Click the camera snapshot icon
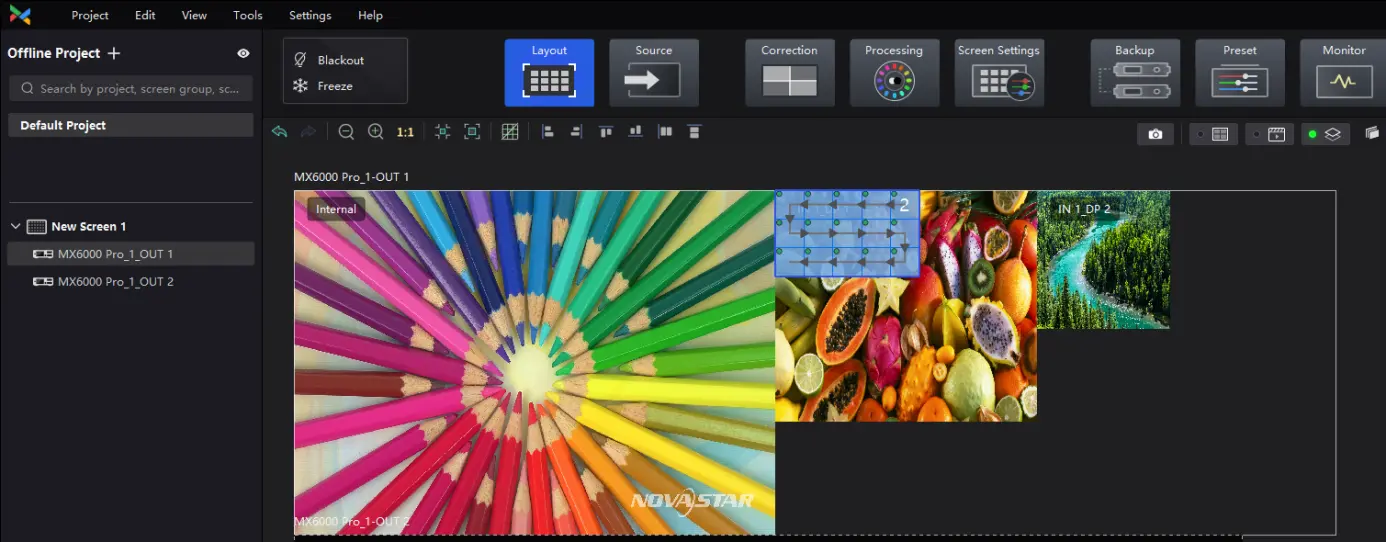 coord(1155,134)
